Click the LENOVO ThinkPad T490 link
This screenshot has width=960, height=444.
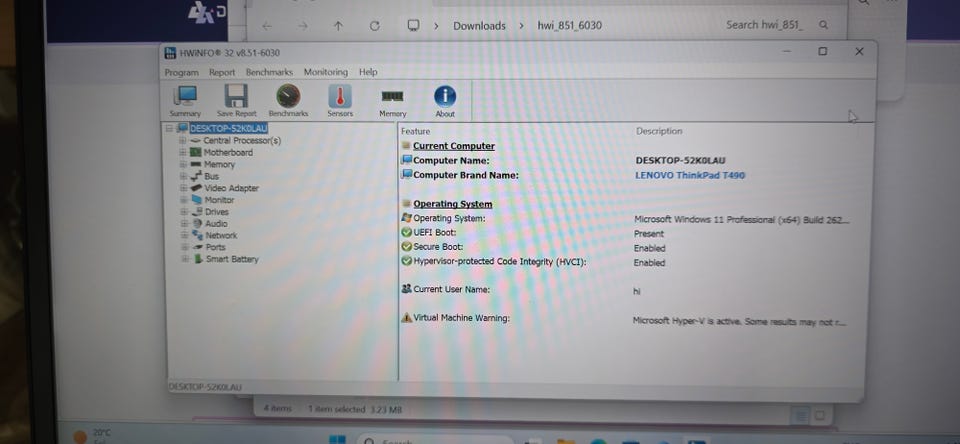click(690, 175)
